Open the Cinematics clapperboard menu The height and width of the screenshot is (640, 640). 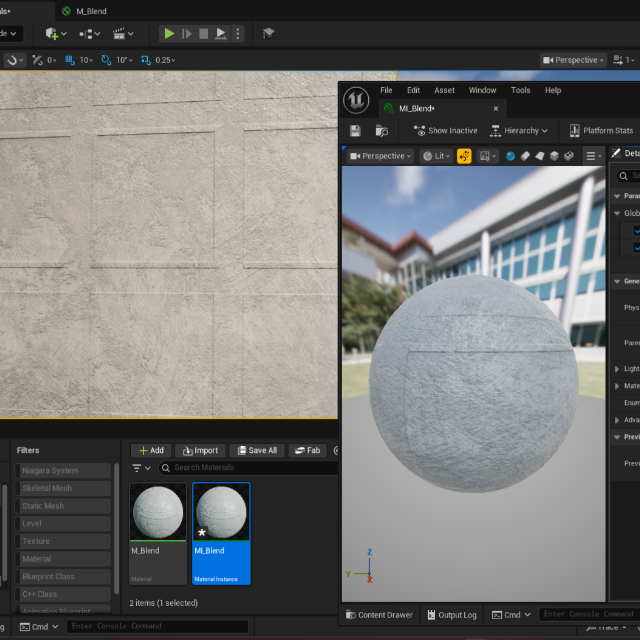[x=123, y=33]
